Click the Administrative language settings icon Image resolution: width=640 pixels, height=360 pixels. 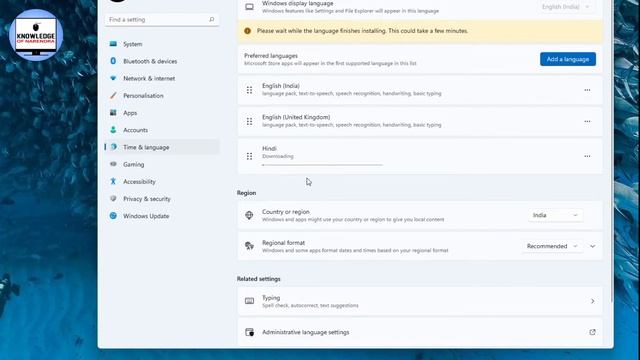(249, 332)
